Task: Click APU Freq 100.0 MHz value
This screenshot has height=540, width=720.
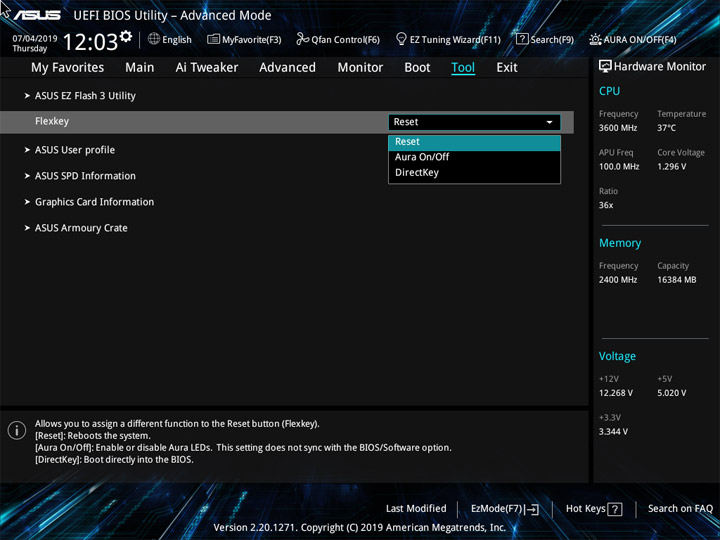Action: click(x=619, y=167)
